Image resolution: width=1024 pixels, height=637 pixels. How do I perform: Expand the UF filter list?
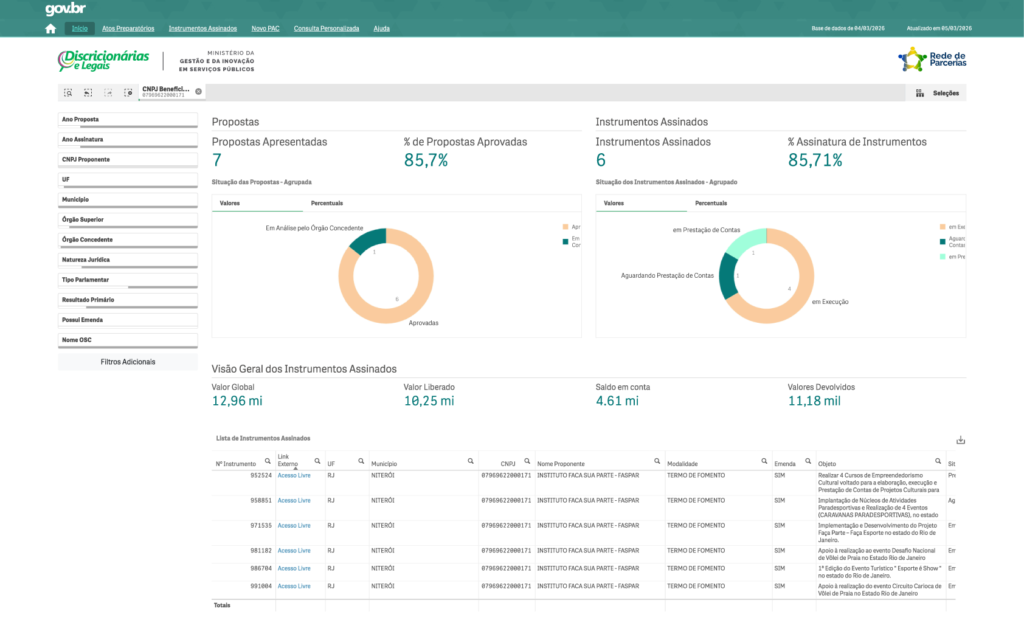pyautogui.click(x=128, y=180)
